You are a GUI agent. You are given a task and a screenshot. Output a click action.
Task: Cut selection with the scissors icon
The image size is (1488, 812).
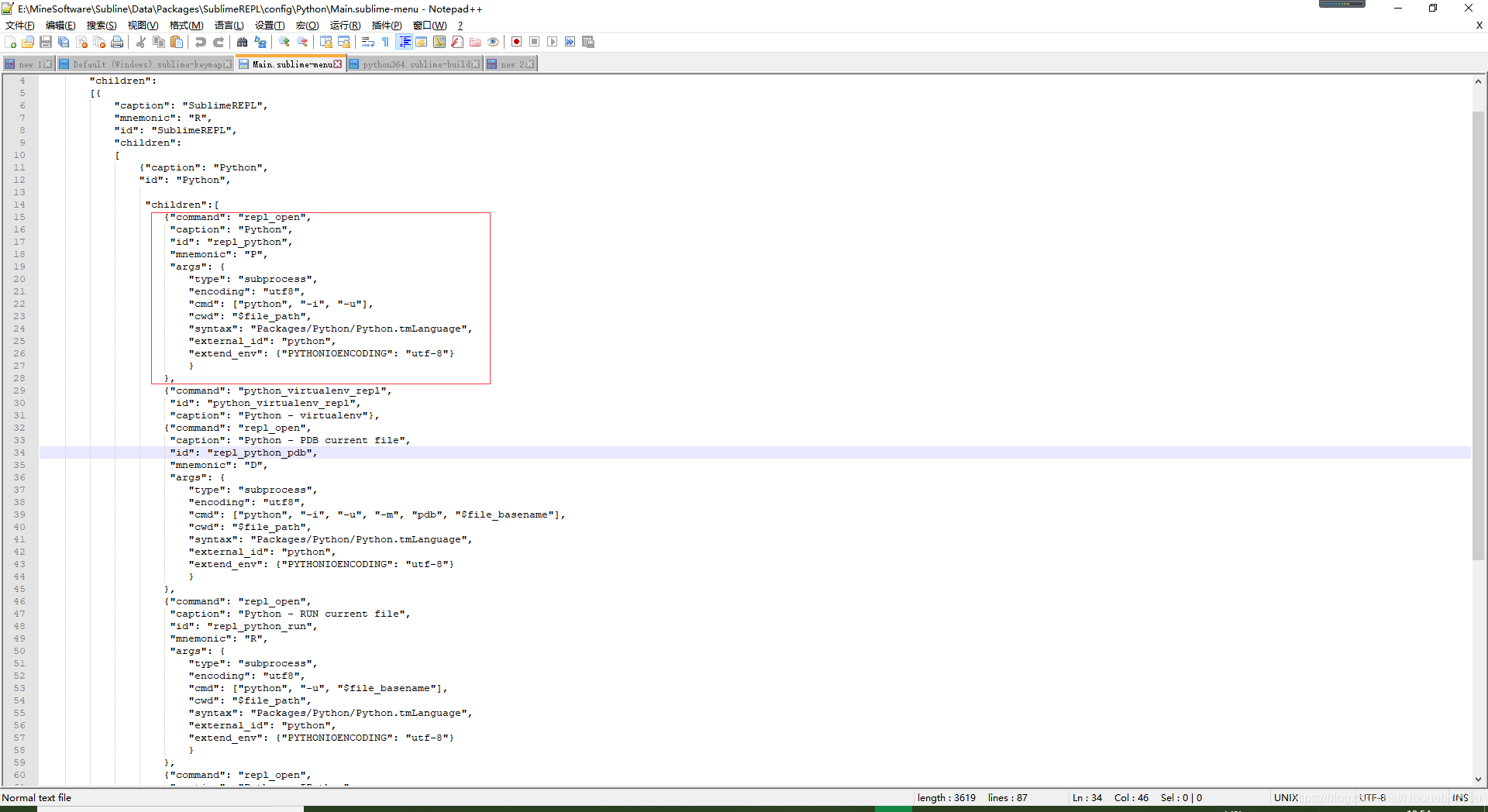point(141,42)
